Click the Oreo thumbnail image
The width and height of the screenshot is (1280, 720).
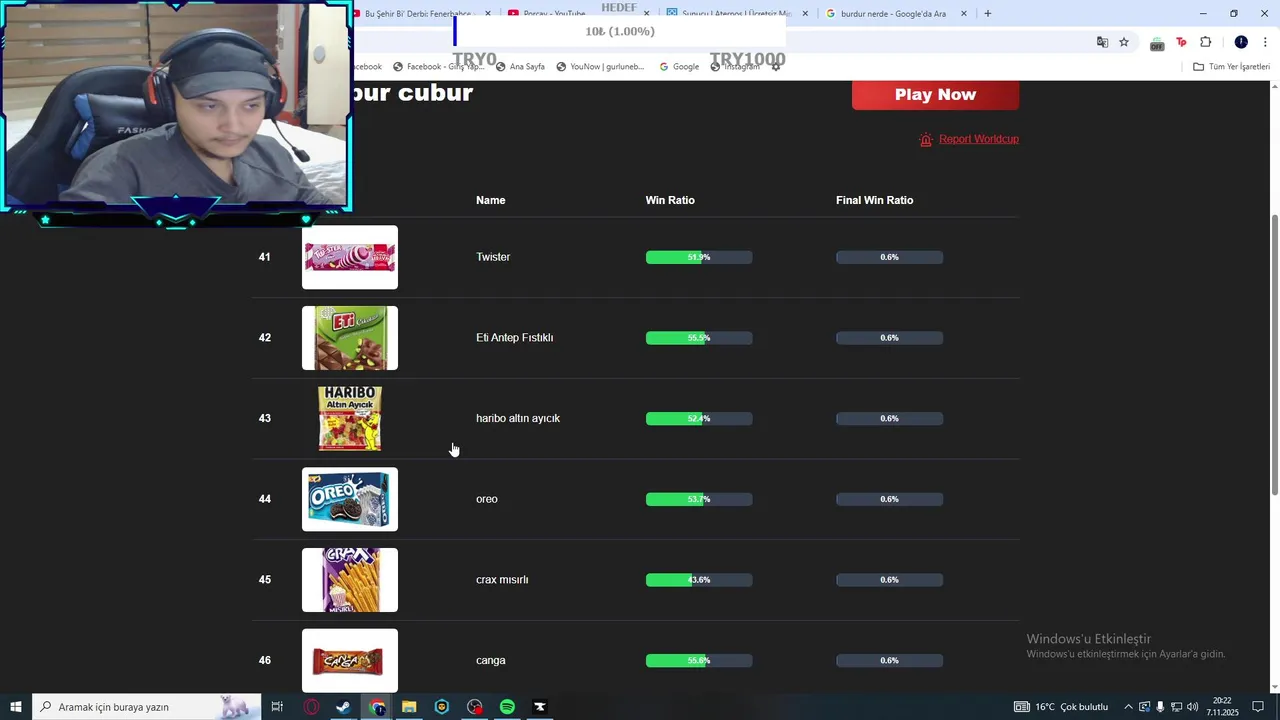pos(350,499)
